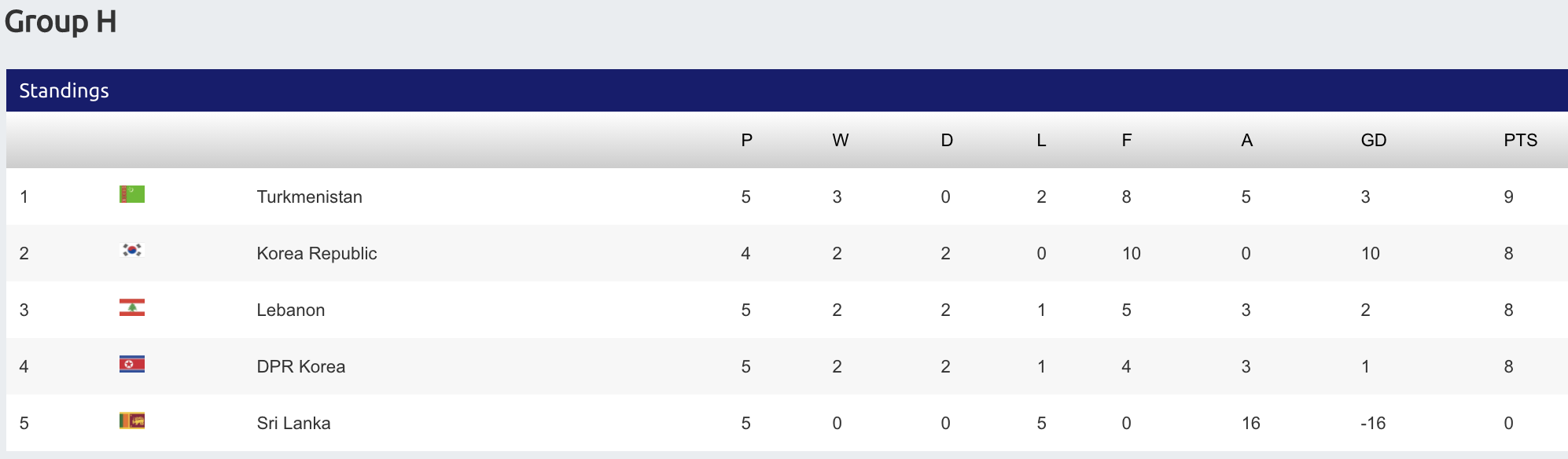Screen dimensions: 1568x459
Task: Open the Korea Republic team link
Action: coord(317,253)
